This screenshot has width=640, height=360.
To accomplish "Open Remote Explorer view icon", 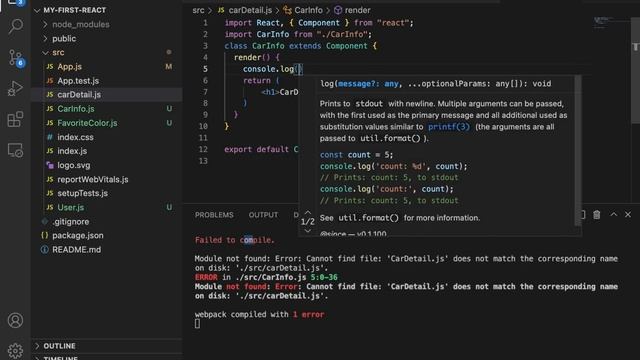I will [16, 150].
